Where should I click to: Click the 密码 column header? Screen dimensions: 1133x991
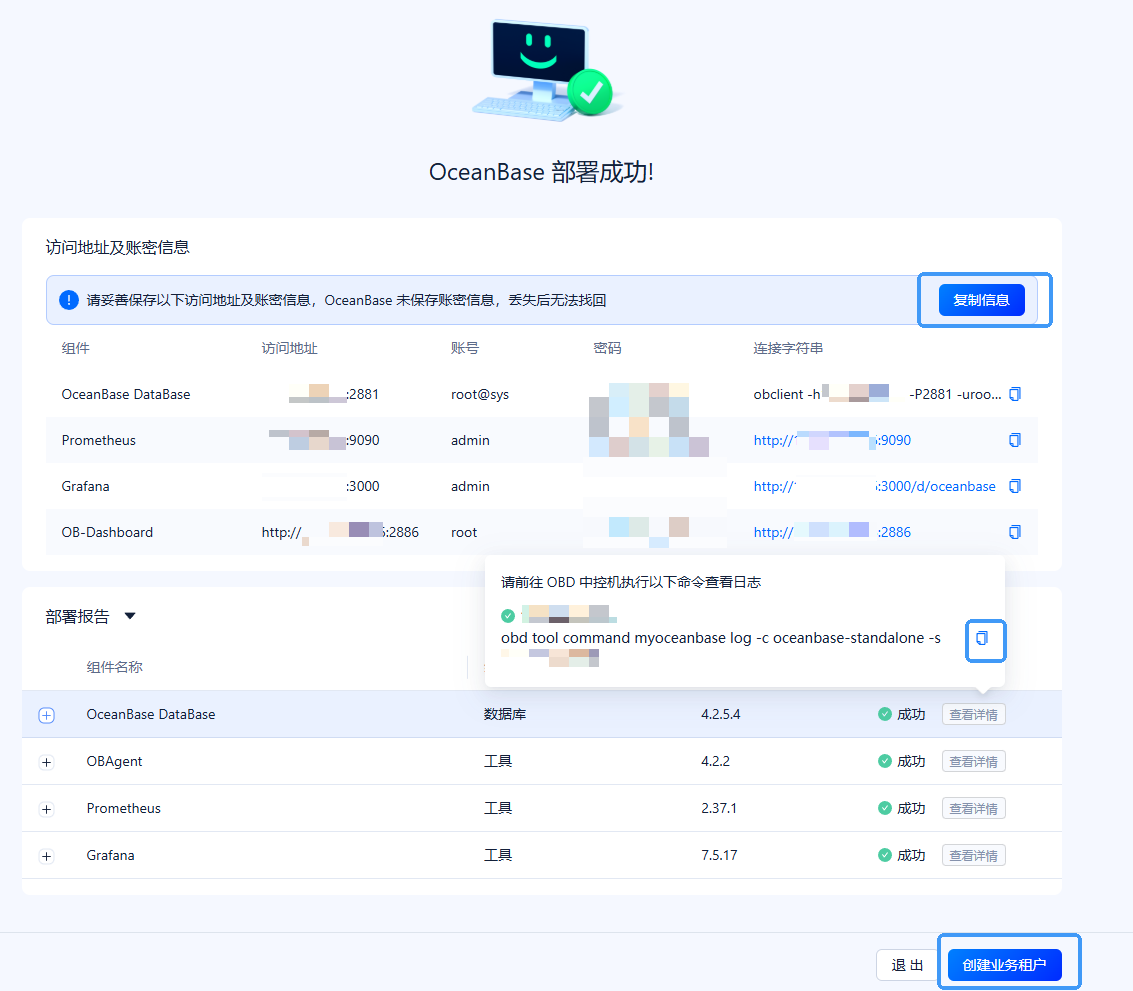(x=607, y=348)
